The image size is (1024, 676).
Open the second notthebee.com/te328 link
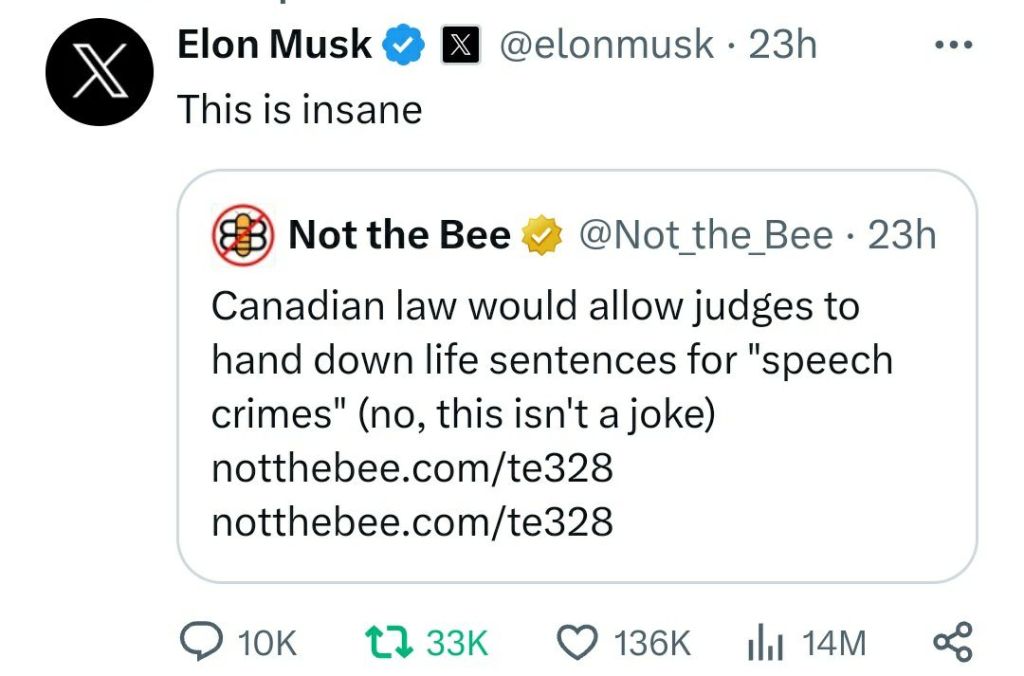pyautogui.click(x=412, y=521)
